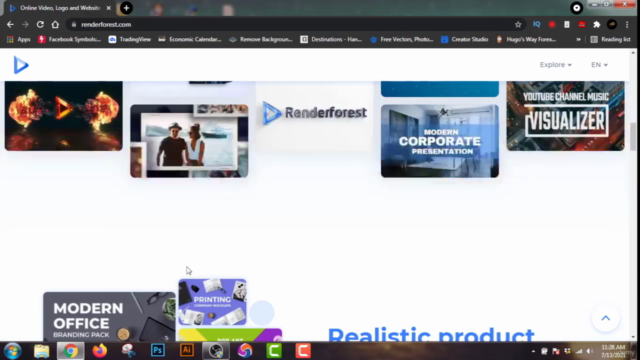Open Chrome three-dot menu
This screenshot has width=640, height=360.
627,24
